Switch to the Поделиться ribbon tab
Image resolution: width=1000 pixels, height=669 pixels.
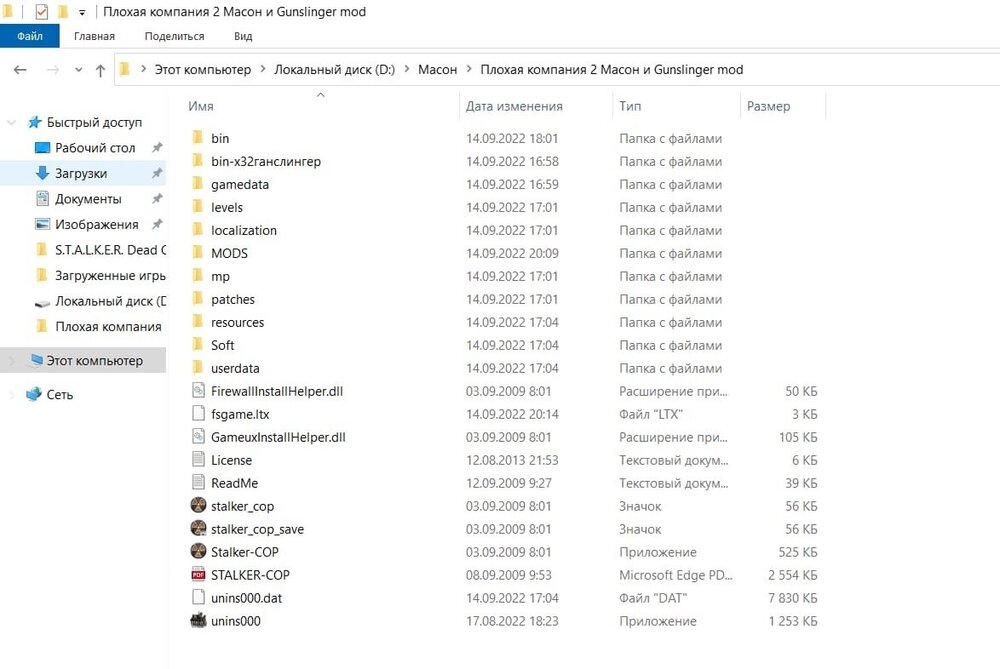174,36
